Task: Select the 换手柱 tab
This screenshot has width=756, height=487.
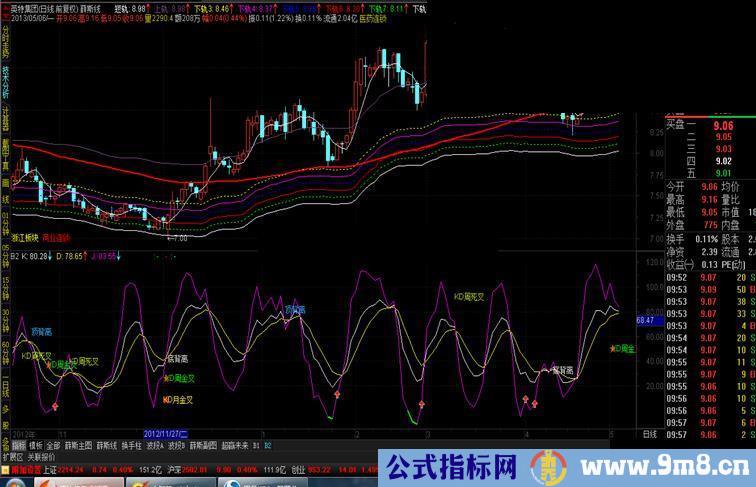Action: [132, 445]
